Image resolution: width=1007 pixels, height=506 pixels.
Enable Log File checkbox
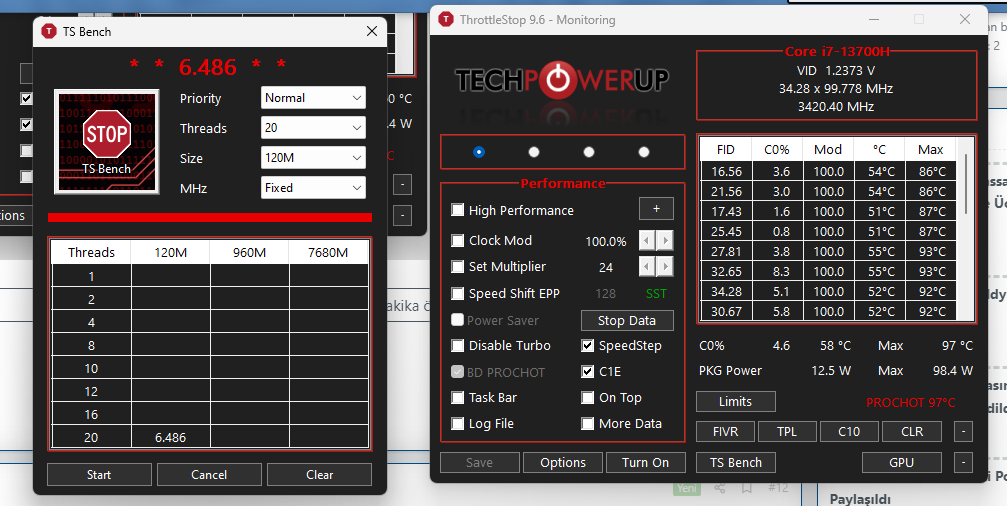coord(457,424)
